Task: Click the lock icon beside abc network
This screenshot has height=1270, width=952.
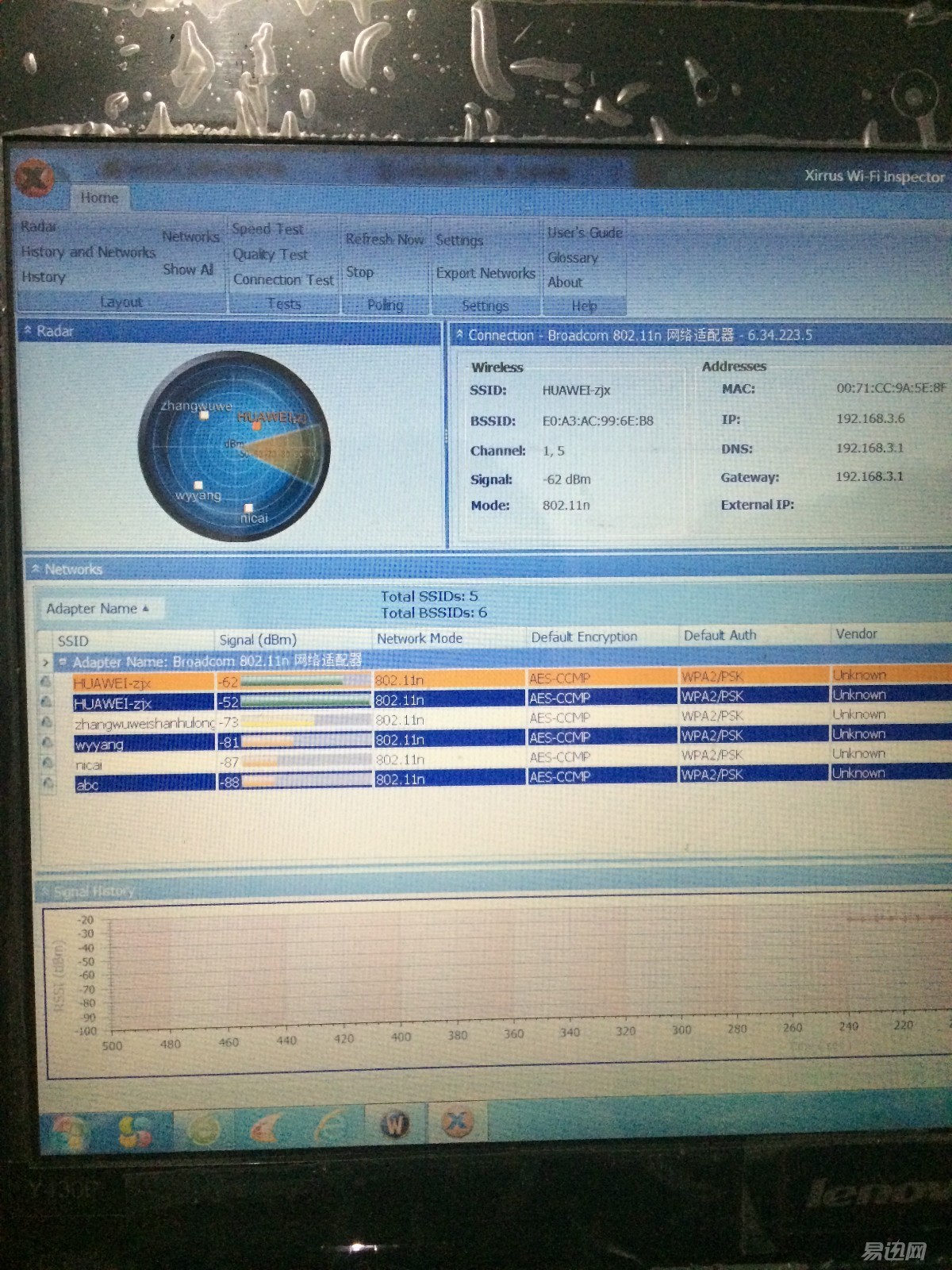Action: coord(48,783)
